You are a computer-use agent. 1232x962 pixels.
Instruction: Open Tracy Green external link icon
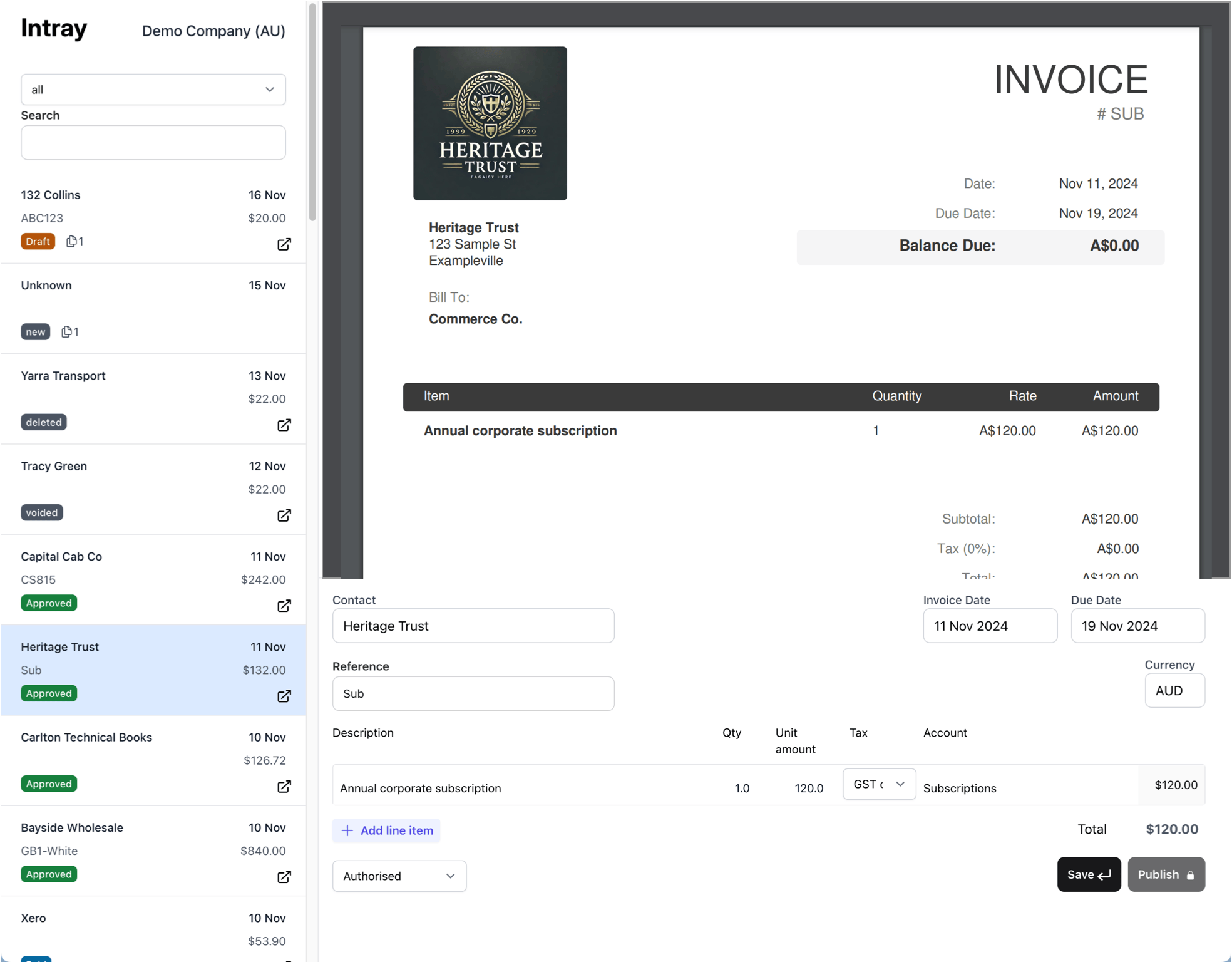pos(284,515)
